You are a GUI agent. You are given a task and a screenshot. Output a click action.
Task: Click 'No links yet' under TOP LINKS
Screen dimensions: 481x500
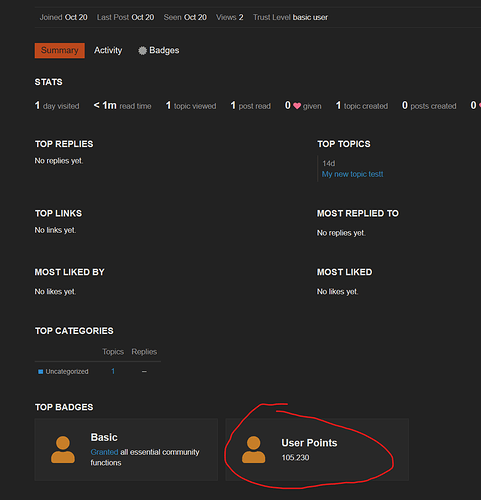pyautogui.click(x=55, y=230)
